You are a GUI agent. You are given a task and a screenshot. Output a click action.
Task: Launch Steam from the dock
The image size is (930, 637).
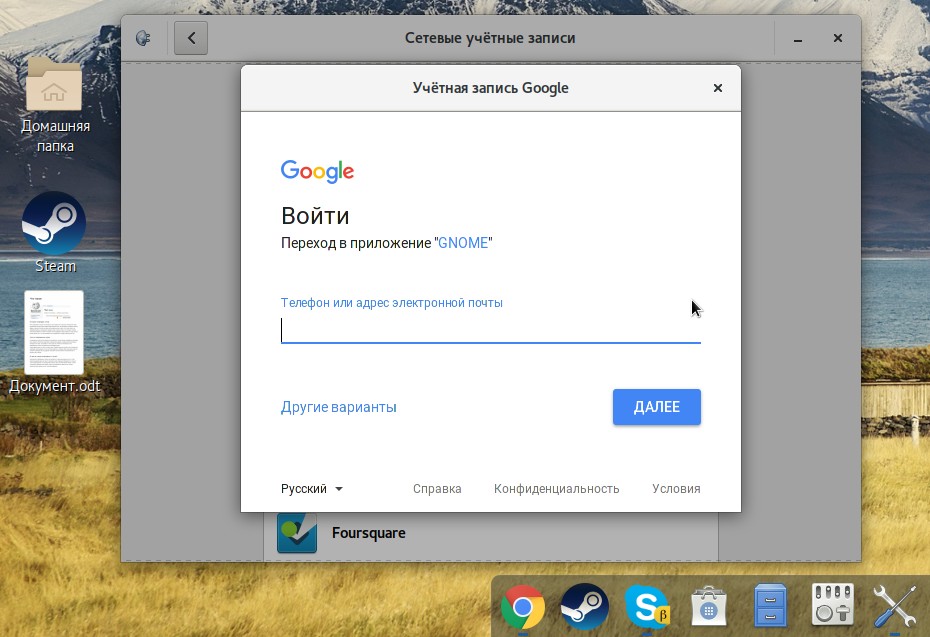point(585,607)
